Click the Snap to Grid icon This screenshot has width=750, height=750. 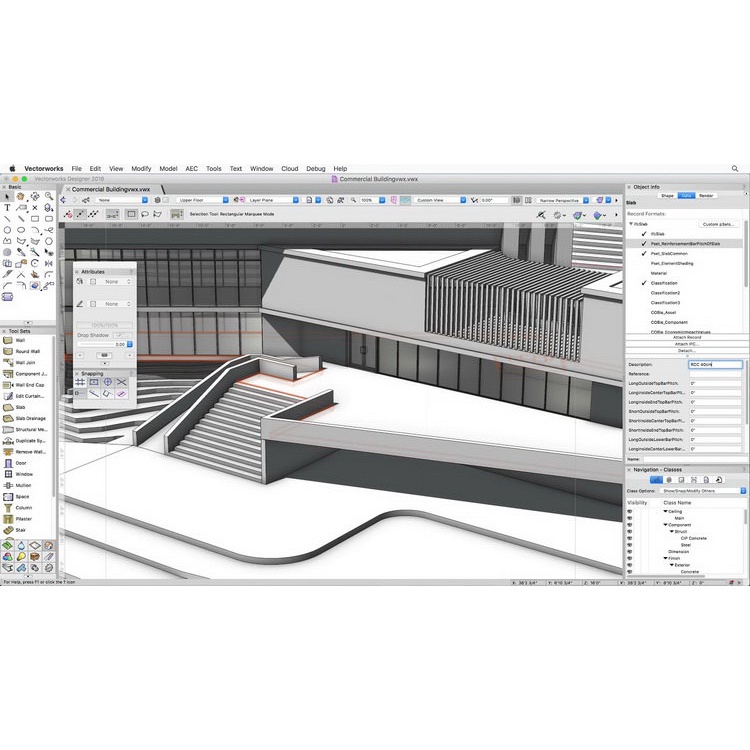[80, 382]
